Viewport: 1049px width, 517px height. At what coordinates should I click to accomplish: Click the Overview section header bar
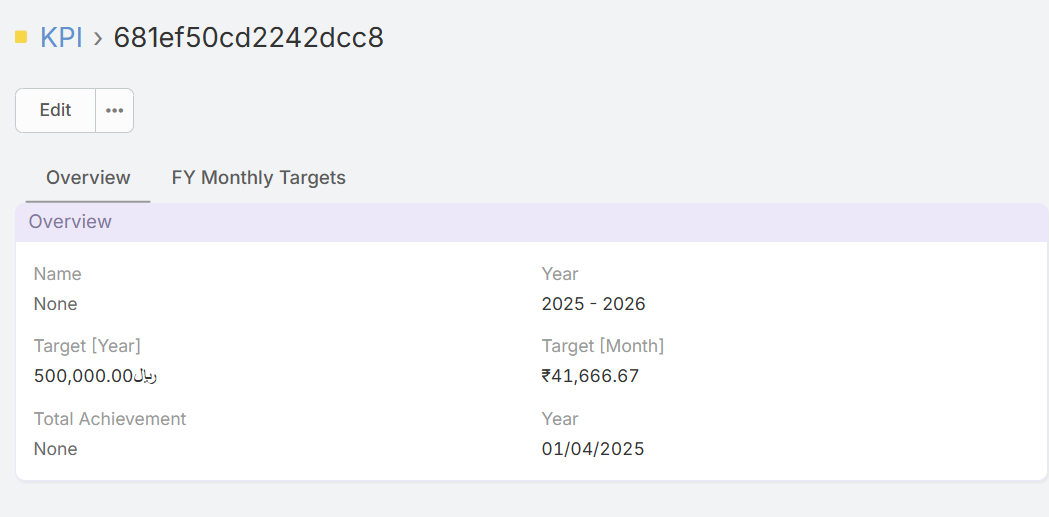pos(531,222)
